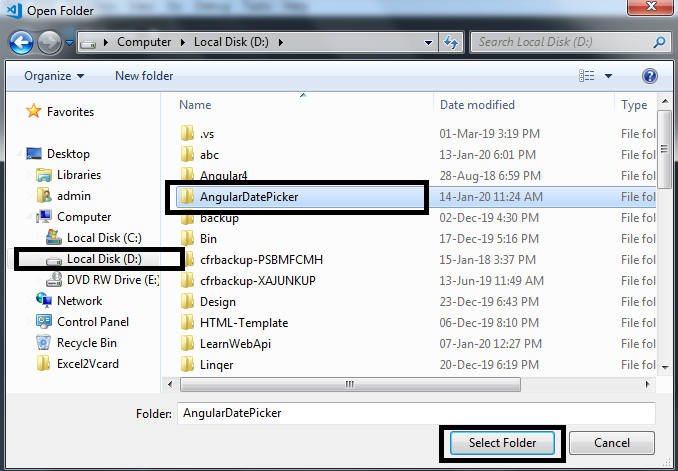Select Local Disk (D:) in navigation pane
Image resolution: width=678 pixels, height=471 pixels.
(x=104, y=259)
